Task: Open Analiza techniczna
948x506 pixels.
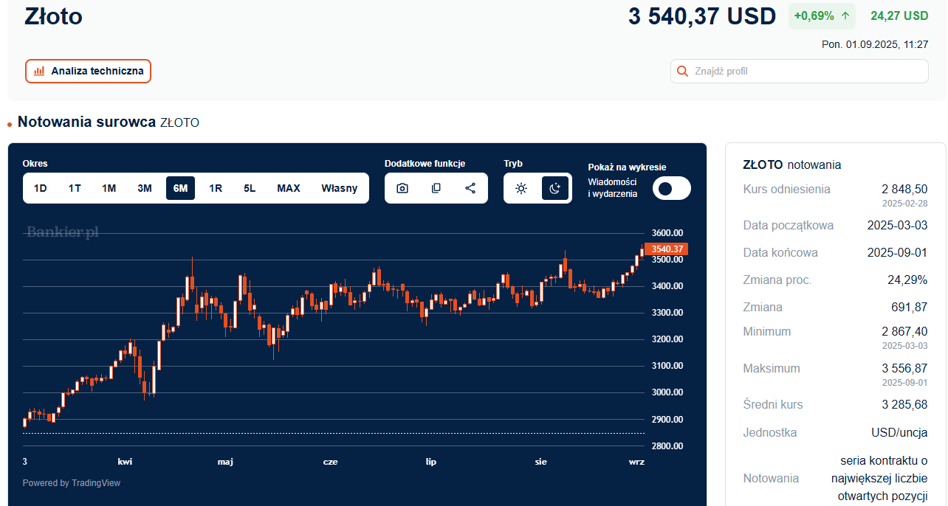Action: [88, 71]
